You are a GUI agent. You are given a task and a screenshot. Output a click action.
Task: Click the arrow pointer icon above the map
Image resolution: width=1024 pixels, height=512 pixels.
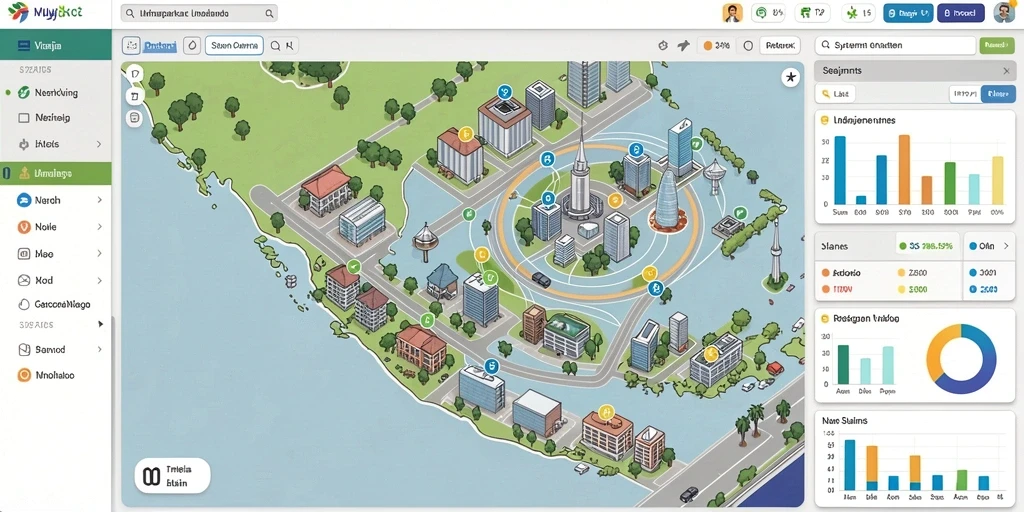684,46
